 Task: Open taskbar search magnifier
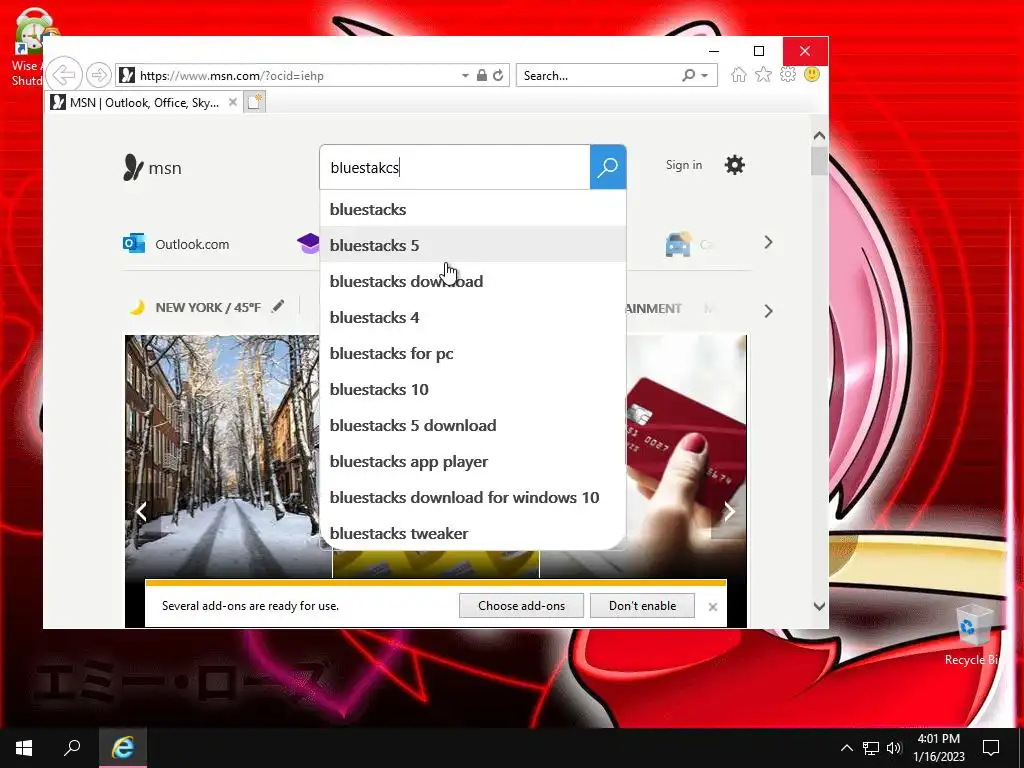point(72,748)
